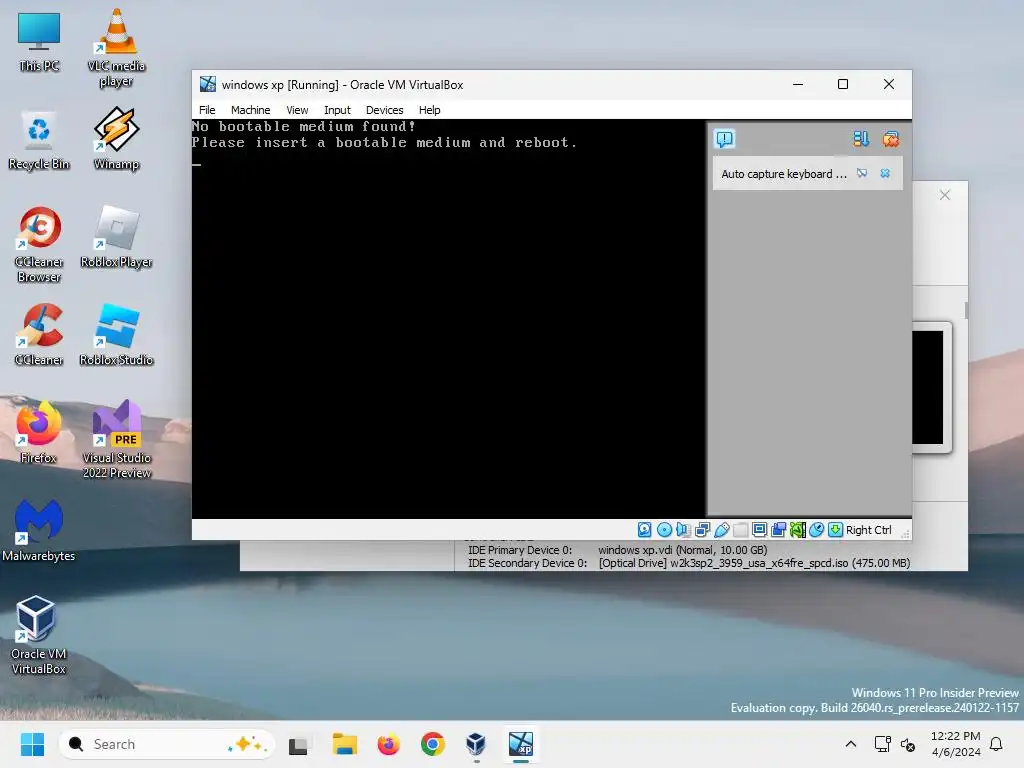
Task: Open Firefox from the taskbar
Action: coord(389,744)
